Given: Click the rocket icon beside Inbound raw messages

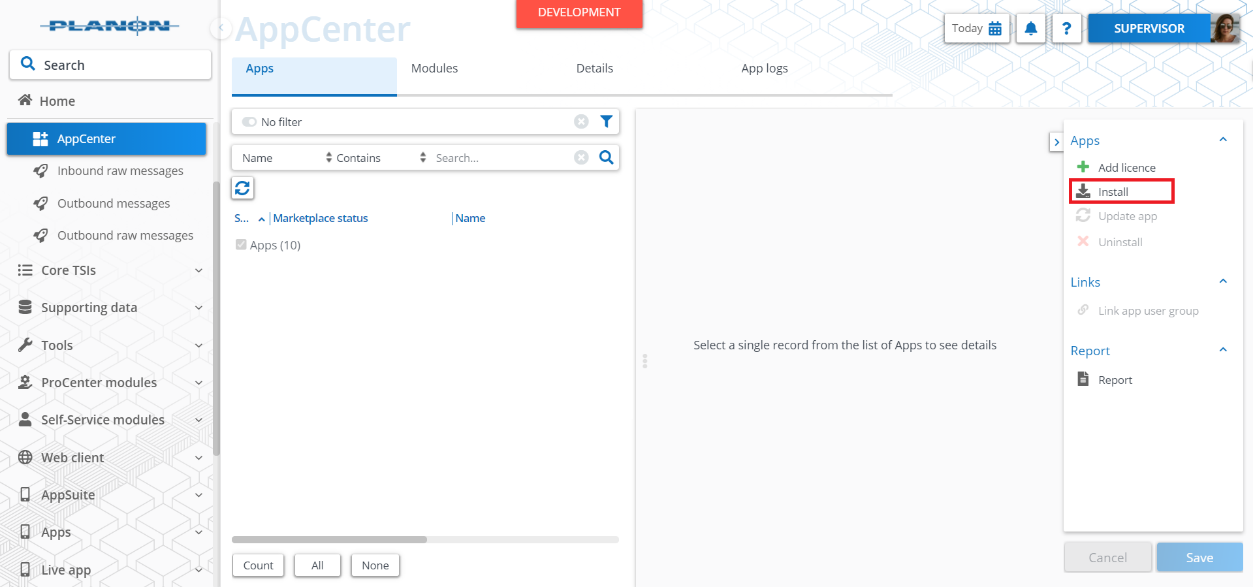Looking at the screenshot, I should coord(40,171).
